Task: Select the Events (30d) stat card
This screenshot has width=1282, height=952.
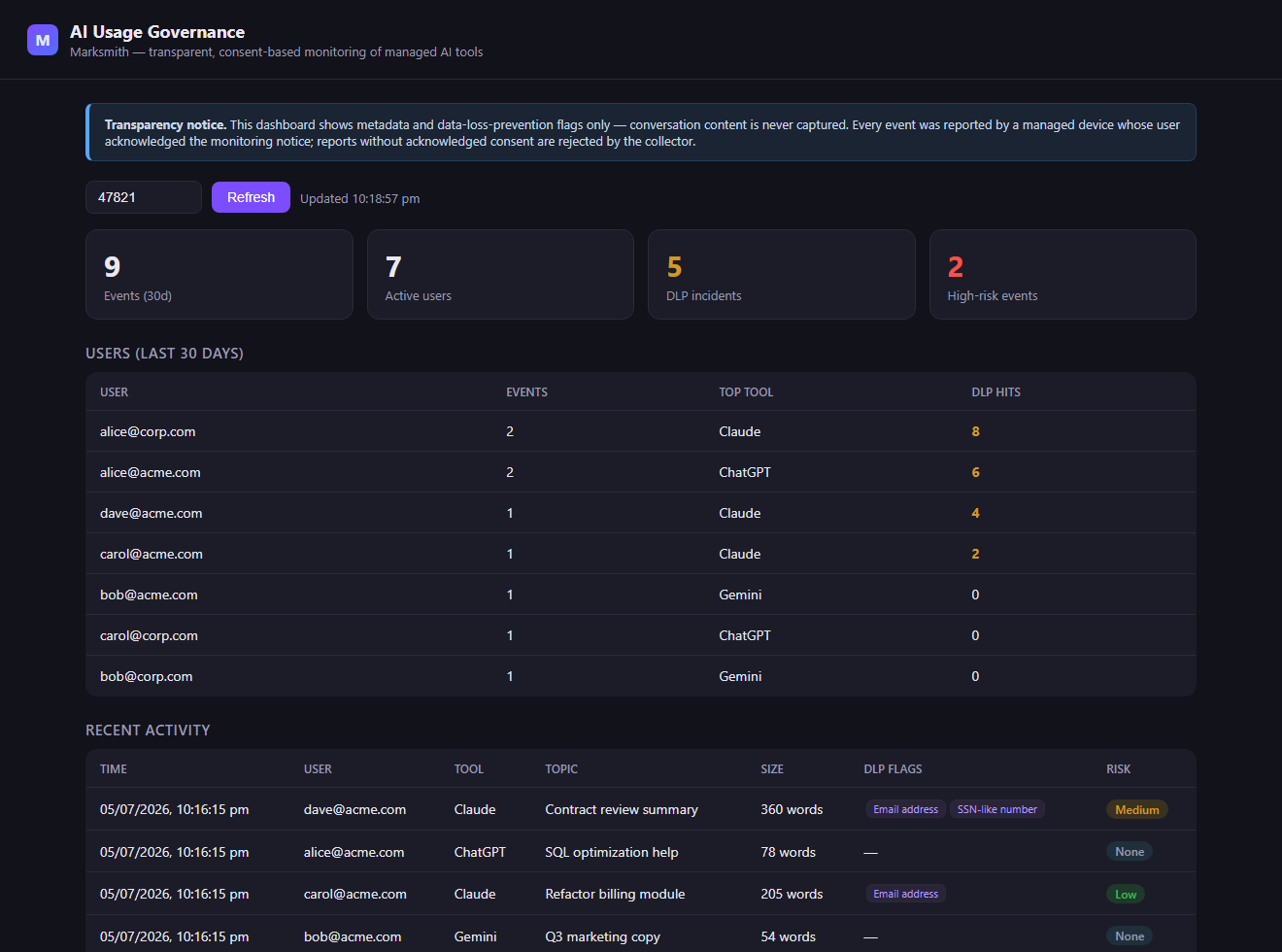Action: (219, 274)
